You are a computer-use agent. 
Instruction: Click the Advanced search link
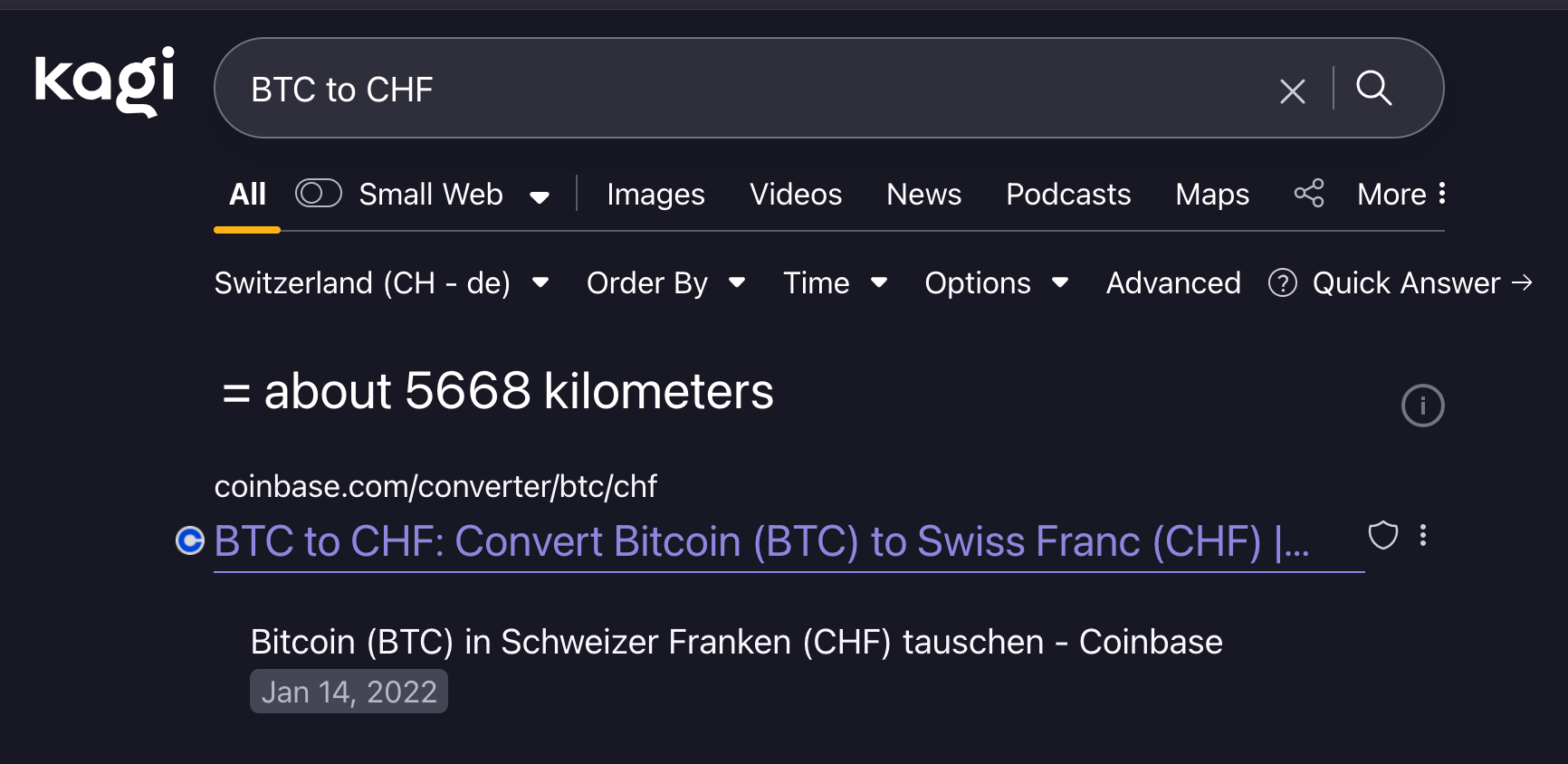[1172, 283]
